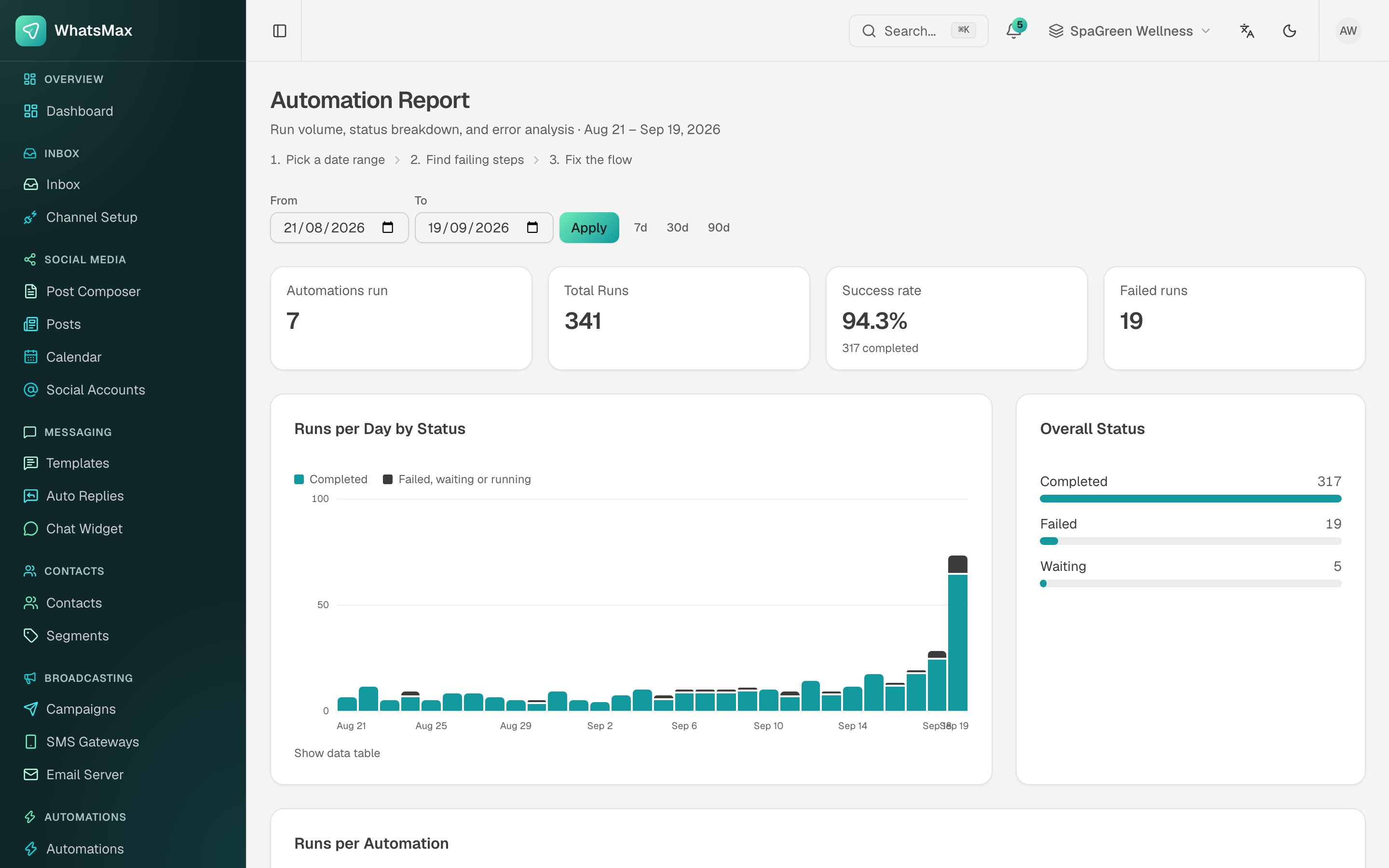Select the 30d quick range
Image resolution: width=1389 pixels, height=868 pixels.
pos(677,228)
